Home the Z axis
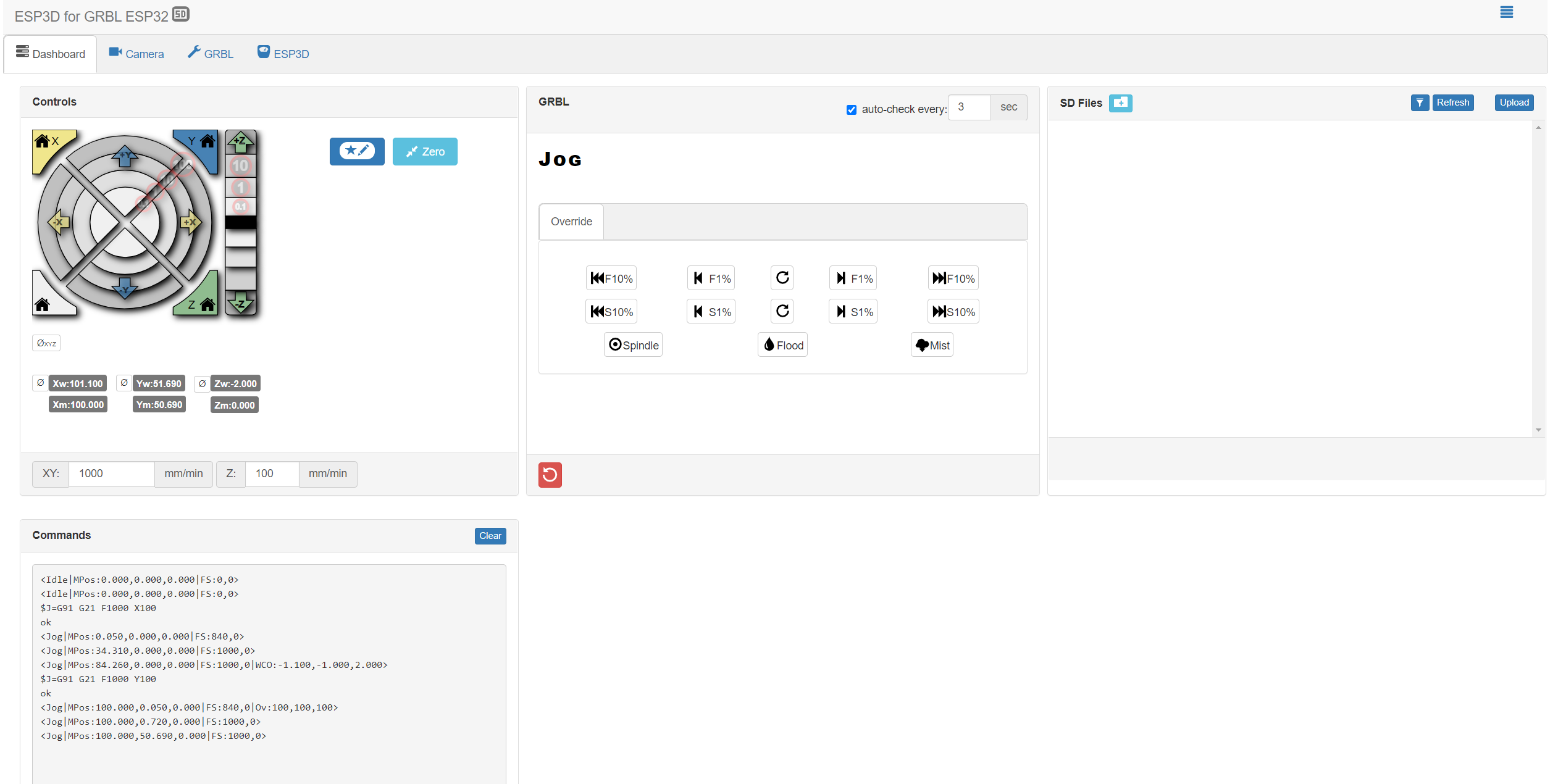Viewport: 1558px width, 784px height. [x=203, y=301]
